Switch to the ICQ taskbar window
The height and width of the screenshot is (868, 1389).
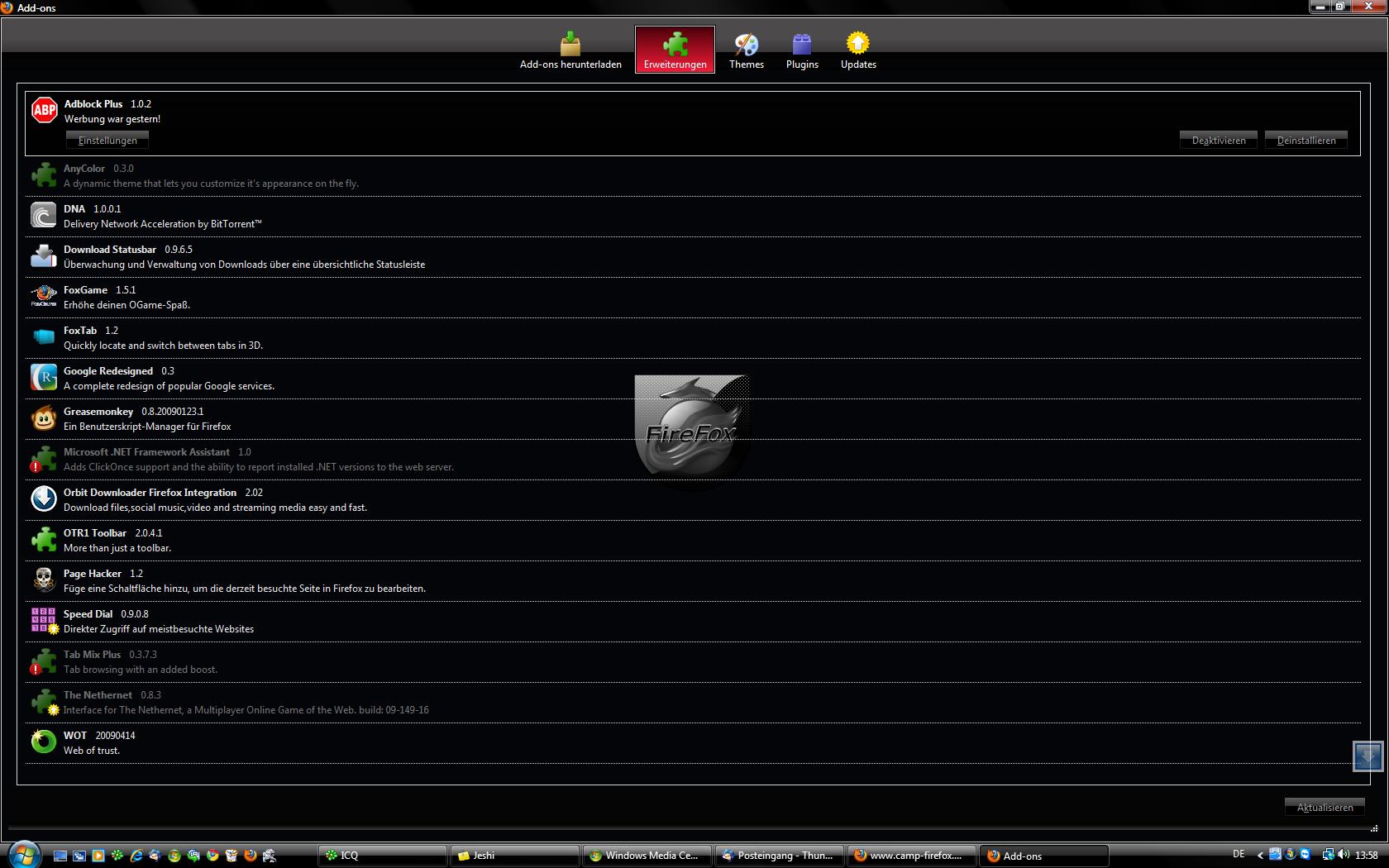tap(383, 856)
